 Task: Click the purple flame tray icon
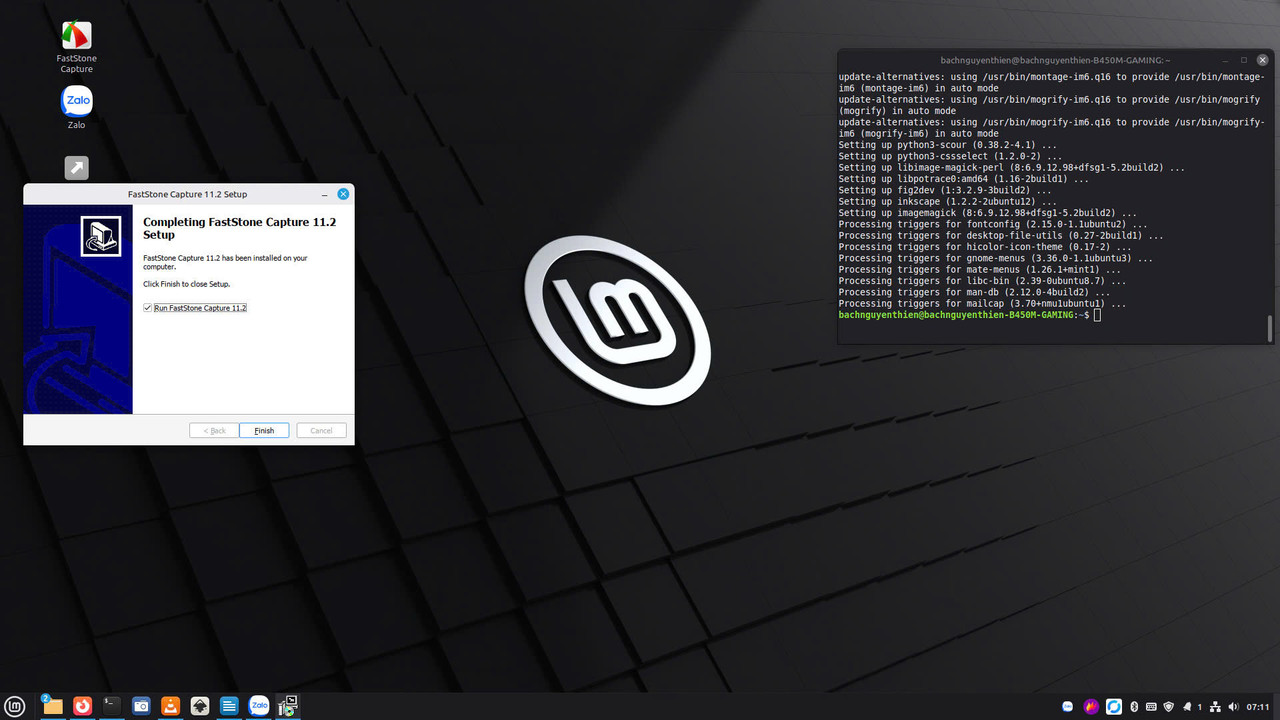1091,707
